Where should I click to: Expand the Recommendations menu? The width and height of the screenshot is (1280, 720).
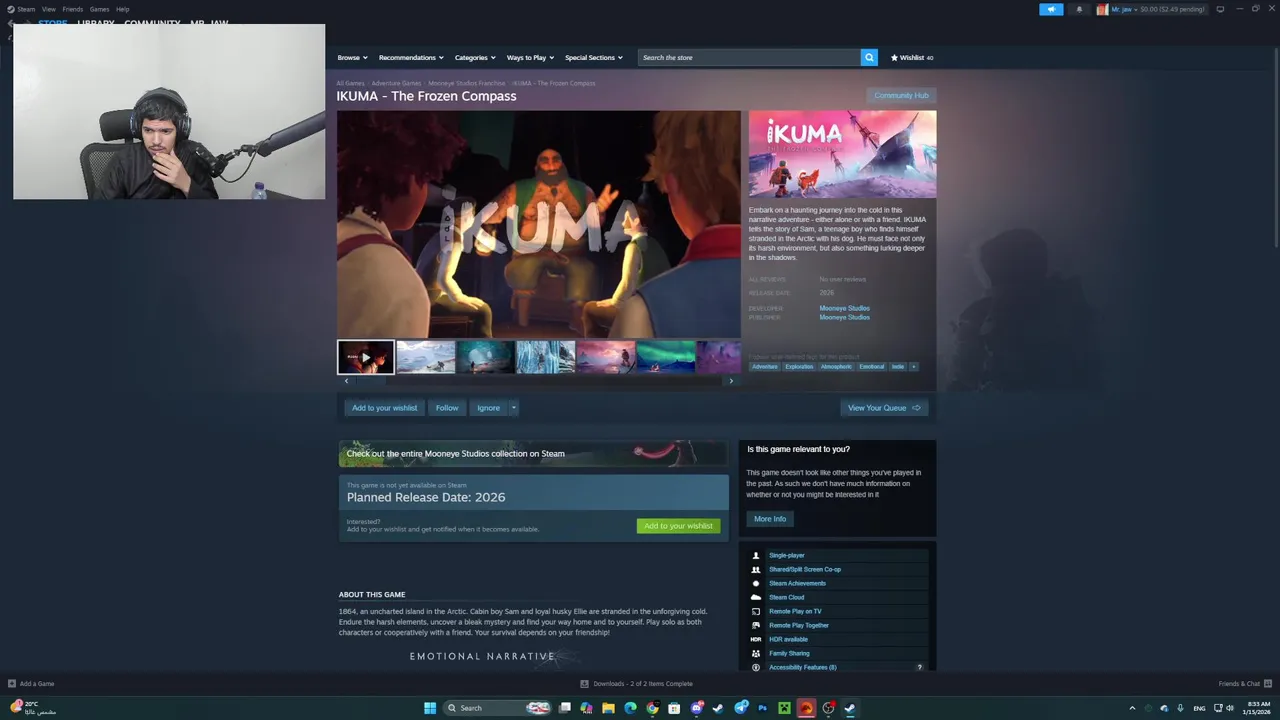coord(411,57)
